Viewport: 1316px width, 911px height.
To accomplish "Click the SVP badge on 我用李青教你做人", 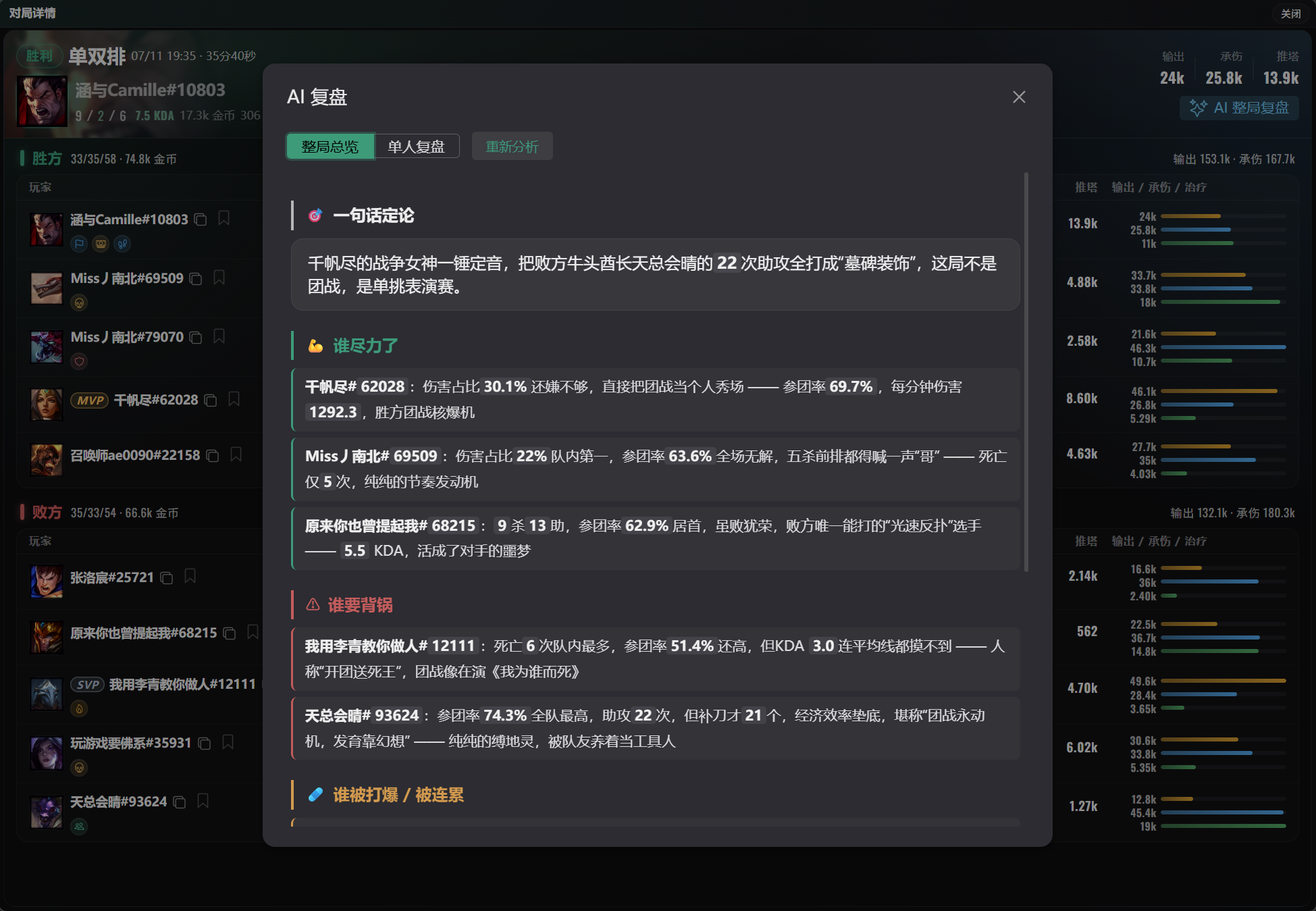I will (88, 685).
